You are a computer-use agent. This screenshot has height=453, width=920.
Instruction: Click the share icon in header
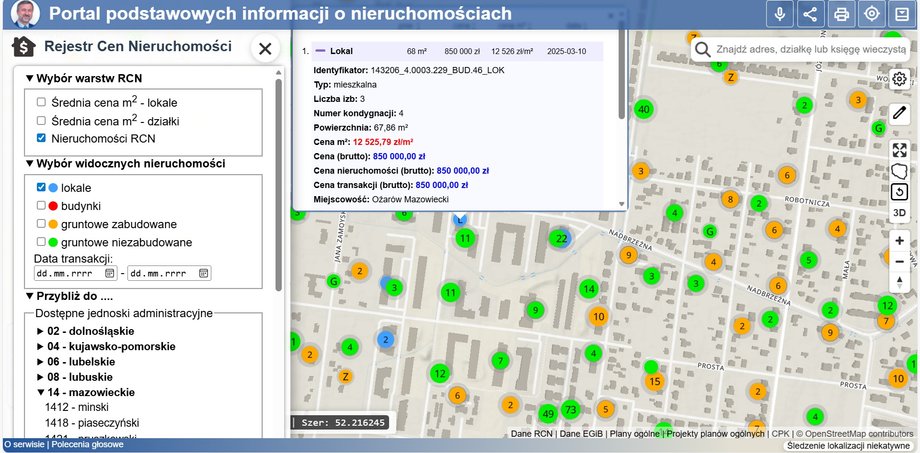pyautogui.click(x=810, y=14)
